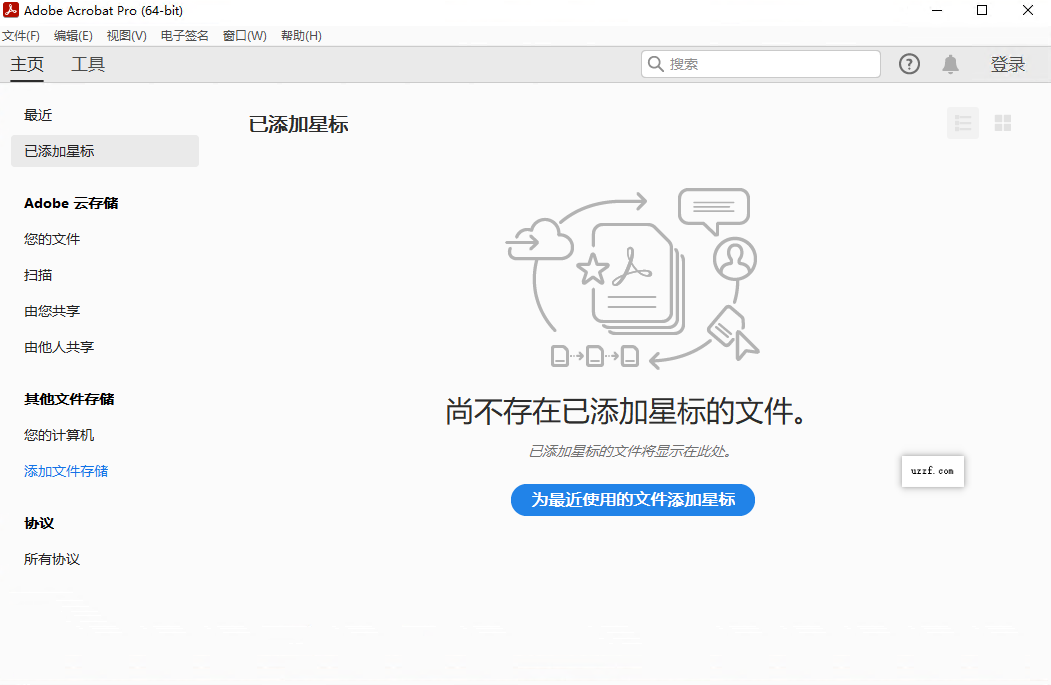Switch to the 工具 tab

coord(88,65)
